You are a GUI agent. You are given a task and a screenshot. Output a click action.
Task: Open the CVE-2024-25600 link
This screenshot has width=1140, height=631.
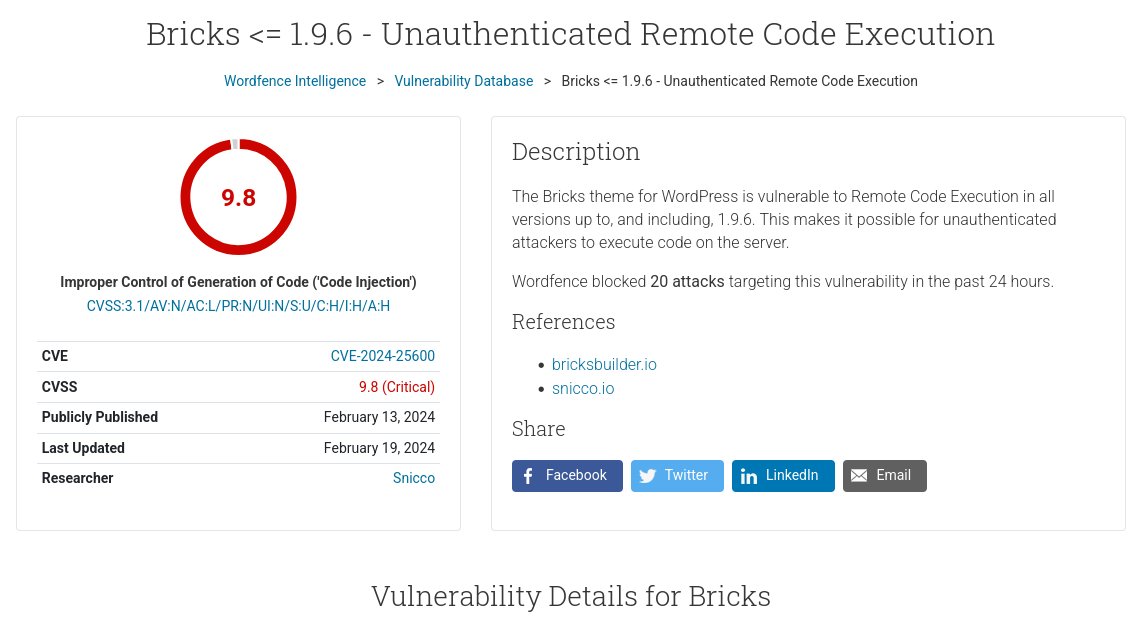point(382,356)
